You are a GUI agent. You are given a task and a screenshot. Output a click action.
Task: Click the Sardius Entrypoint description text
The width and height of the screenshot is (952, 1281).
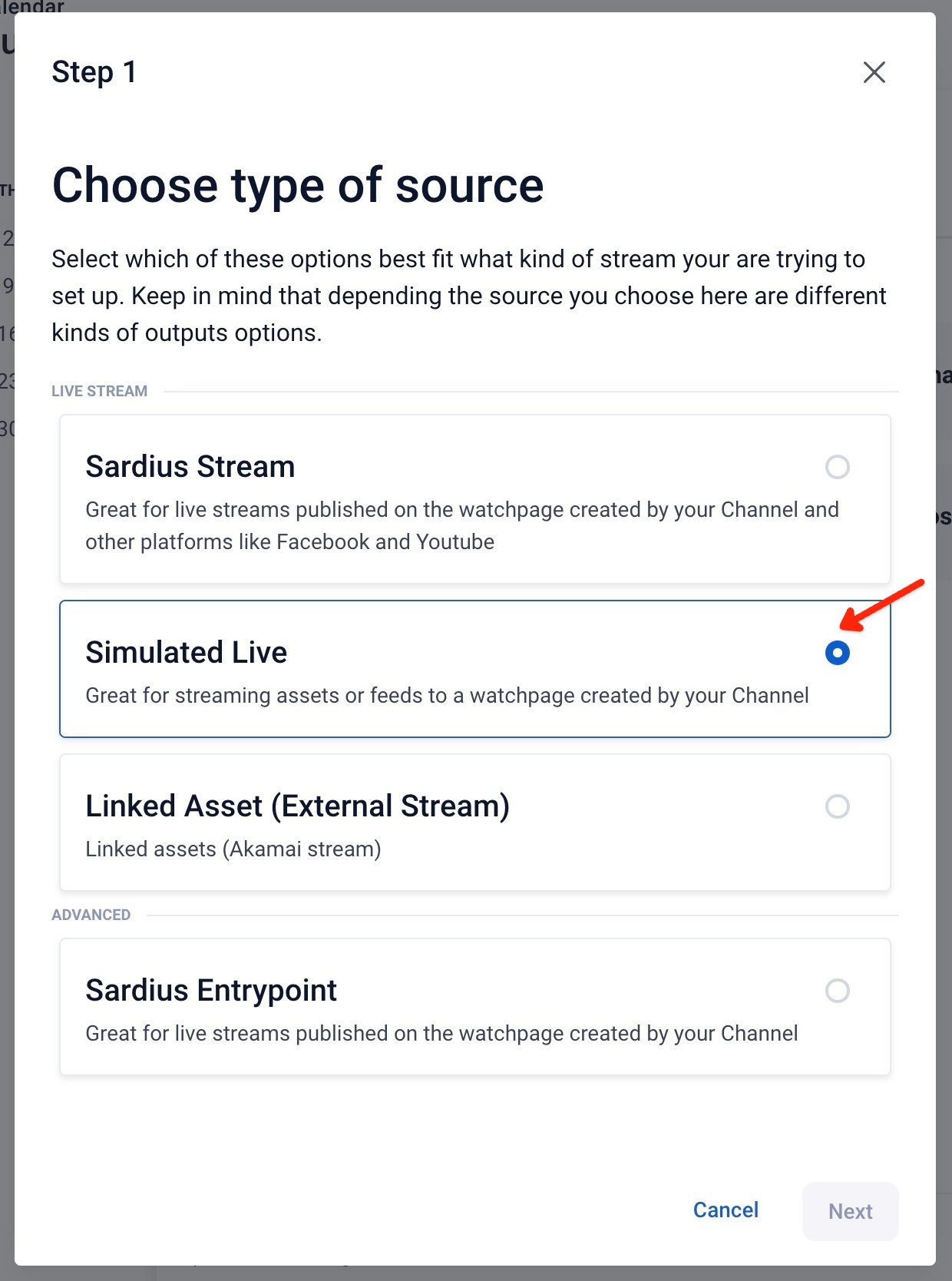coord(442,1034)
